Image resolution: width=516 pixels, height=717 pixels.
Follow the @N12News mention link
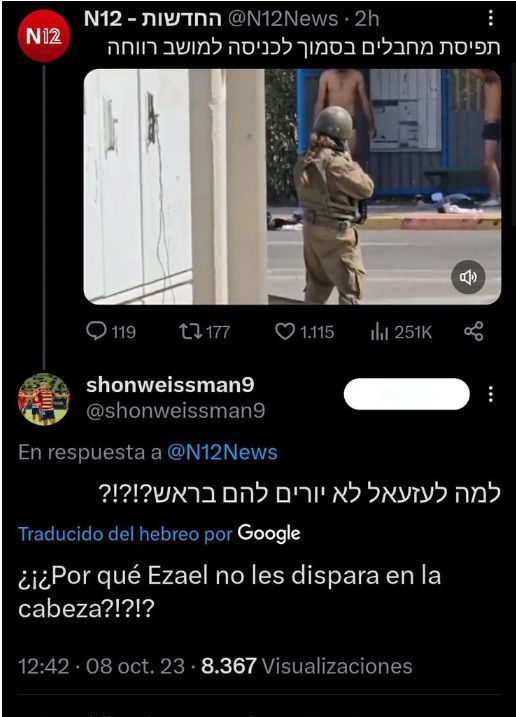click(222, 452)
